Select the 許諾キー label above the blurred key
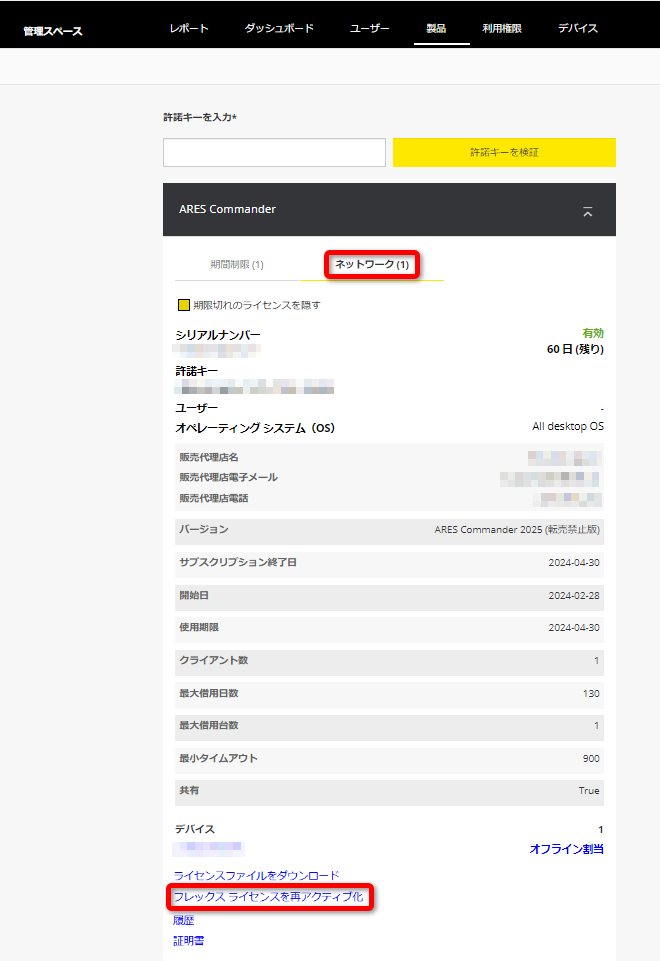Image resolution: width=660 pixels, height=961 pixels. pos(196,371)
